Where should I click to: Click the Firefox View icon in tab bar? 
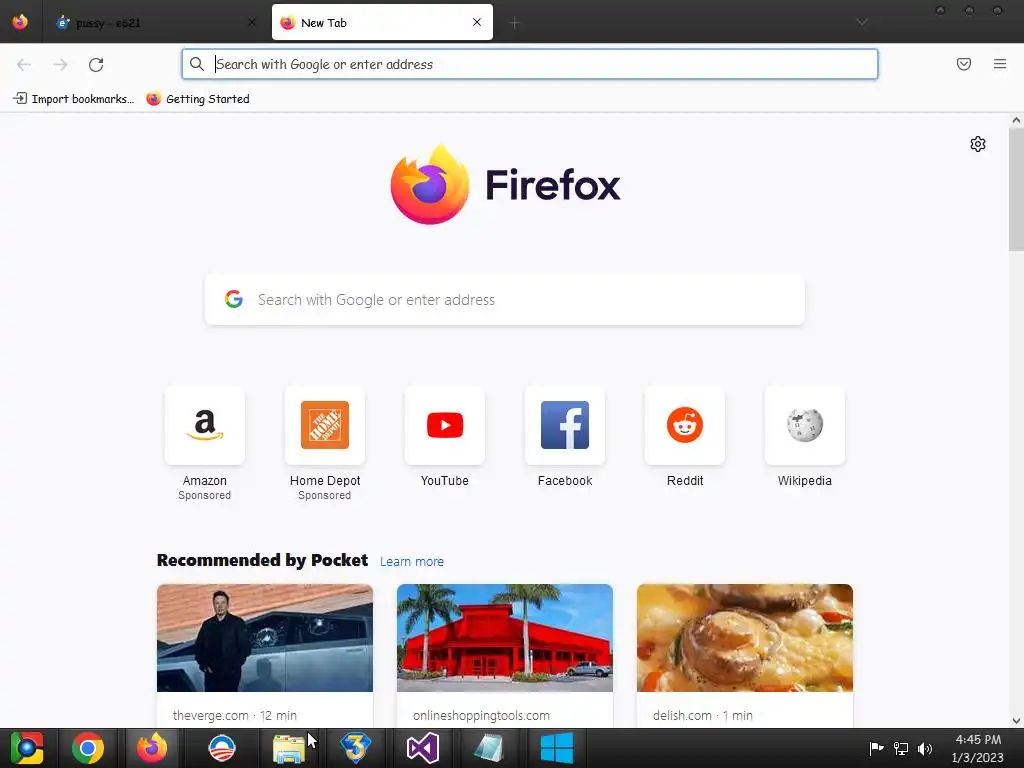point(20,22)
